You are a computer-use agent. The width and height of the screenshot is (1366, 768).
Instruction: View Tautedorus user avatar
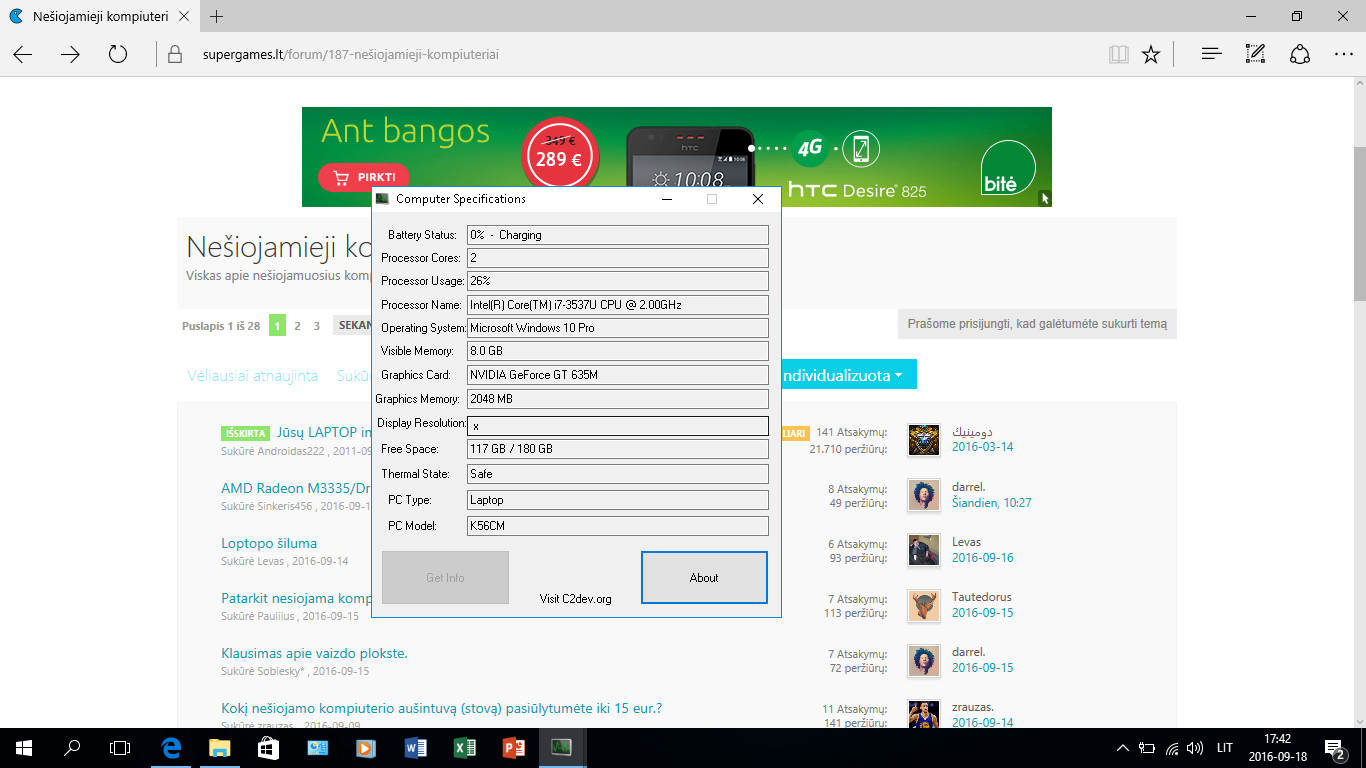[x=924, y=605]
